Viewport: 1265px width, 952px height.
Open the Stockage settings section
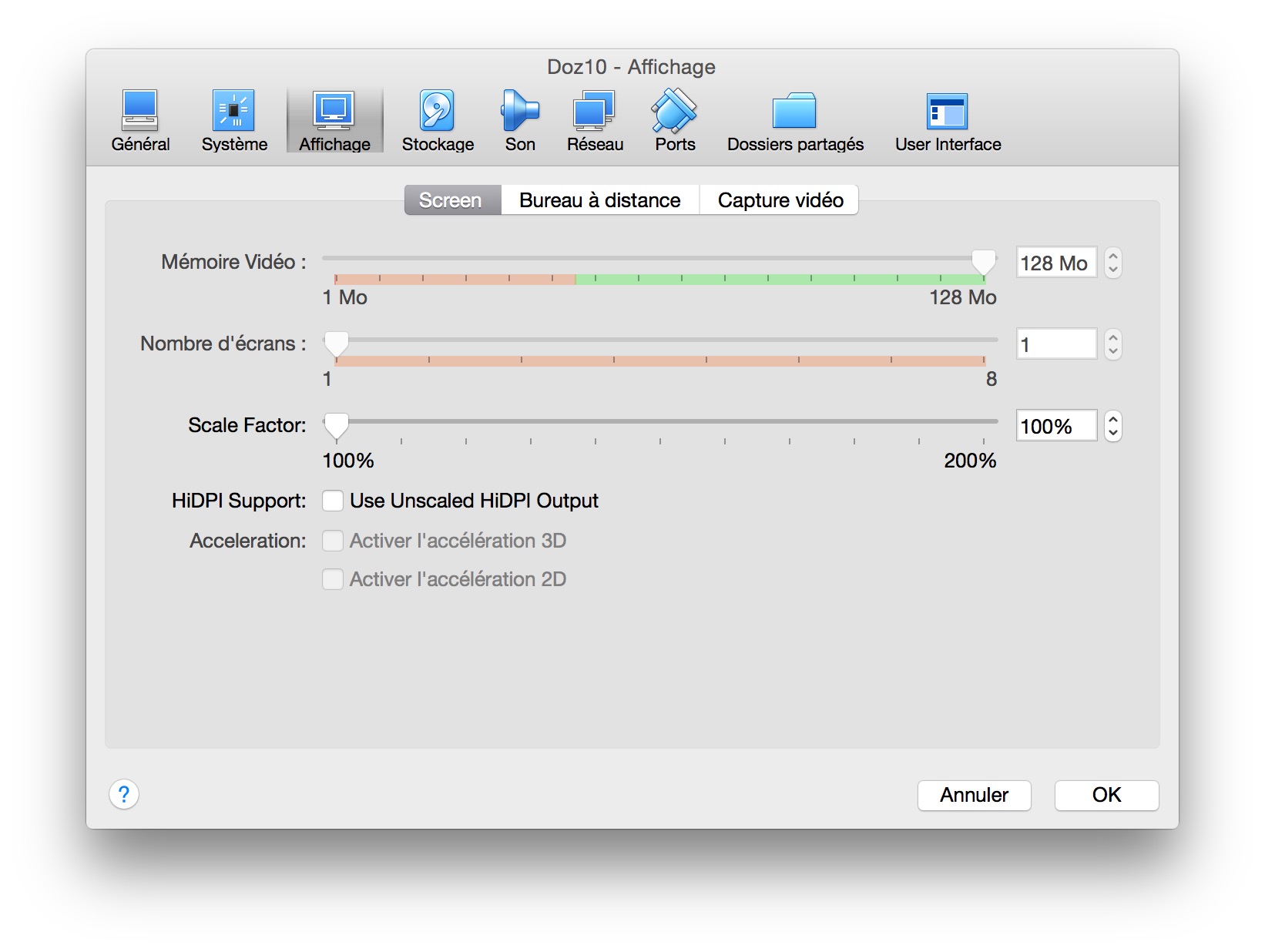438,121
